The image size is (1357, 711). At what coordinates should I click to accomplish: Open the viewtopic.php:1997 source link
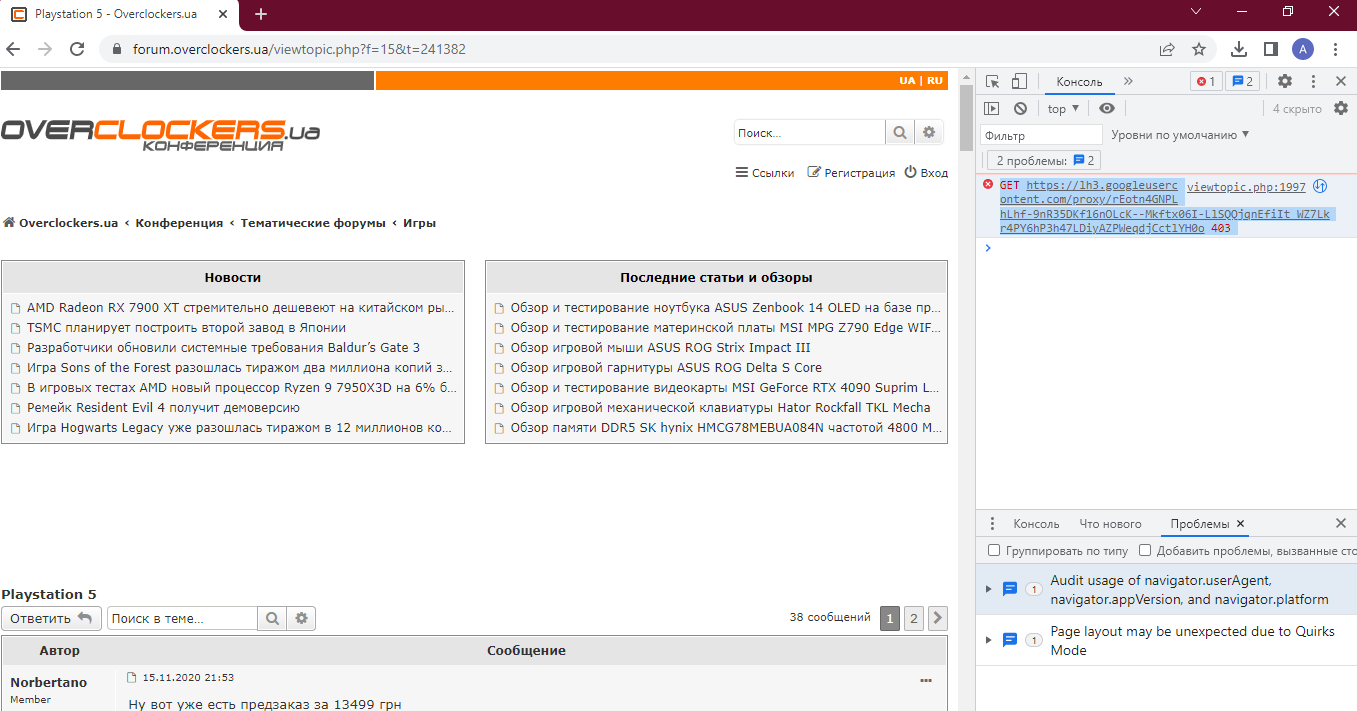click(1246, 187)
